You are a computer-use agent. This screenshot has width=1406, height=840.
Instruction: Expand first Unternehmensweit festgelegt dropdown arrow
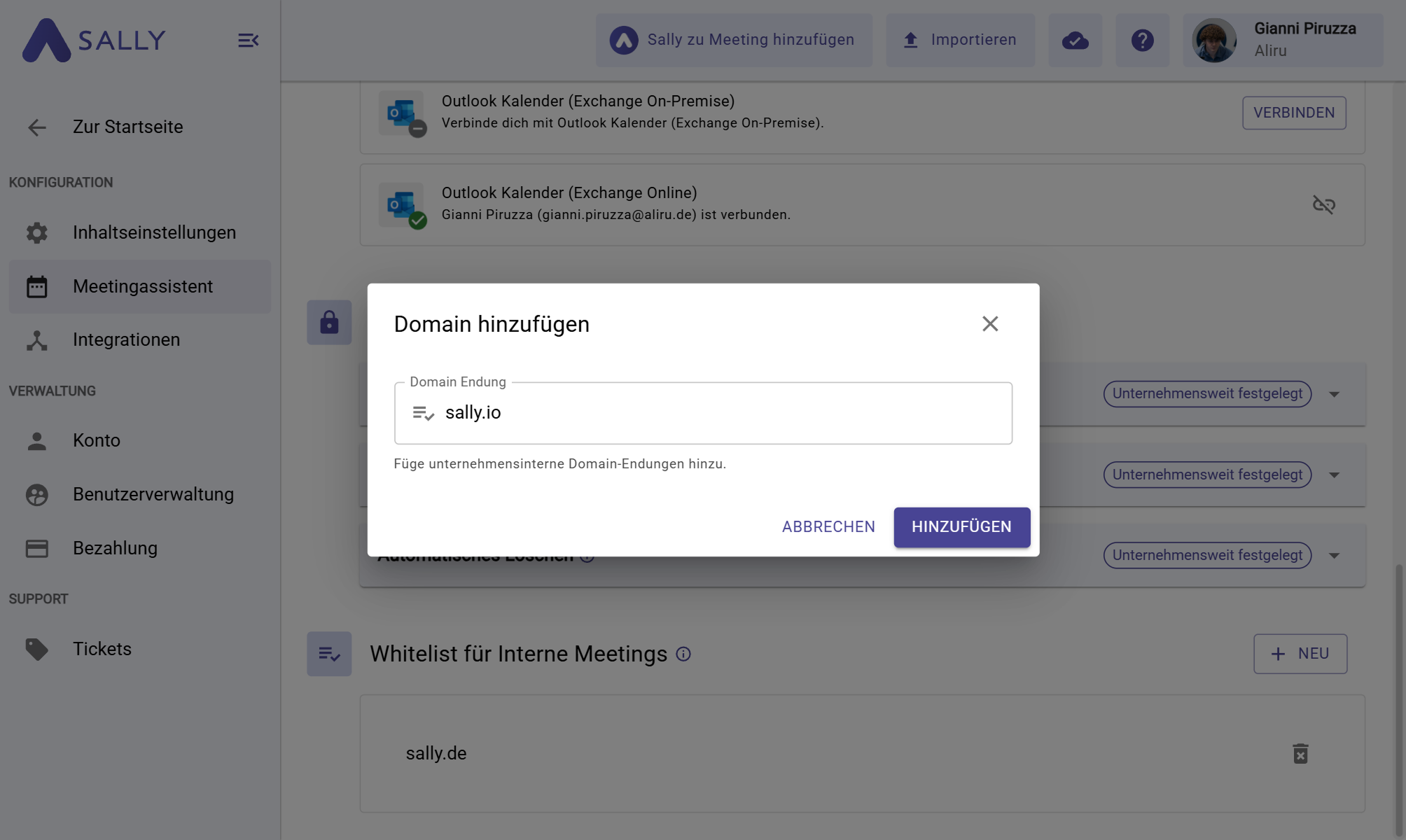[x=1334, y=394]
